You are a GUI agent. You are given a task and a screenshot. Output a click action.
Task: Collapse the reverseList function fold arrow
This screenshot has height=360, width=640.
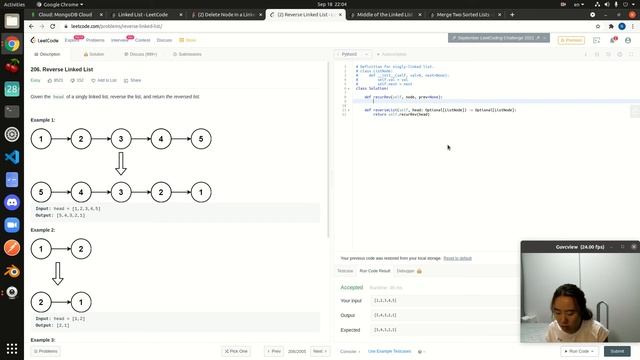coord(348,110)
